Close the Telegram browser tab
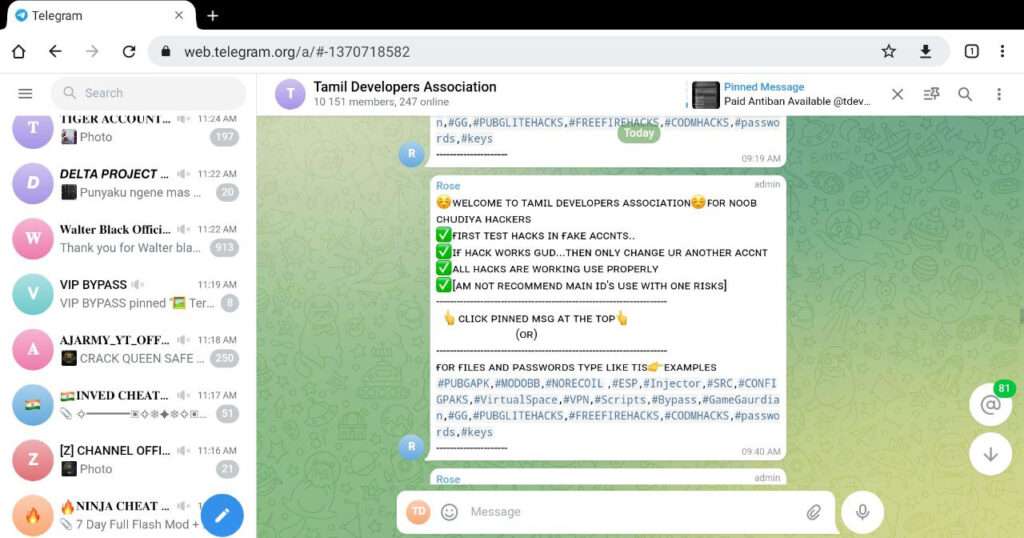Image resolution: width=1024 pixels, height=538 pixels. (x=179, y=16)
